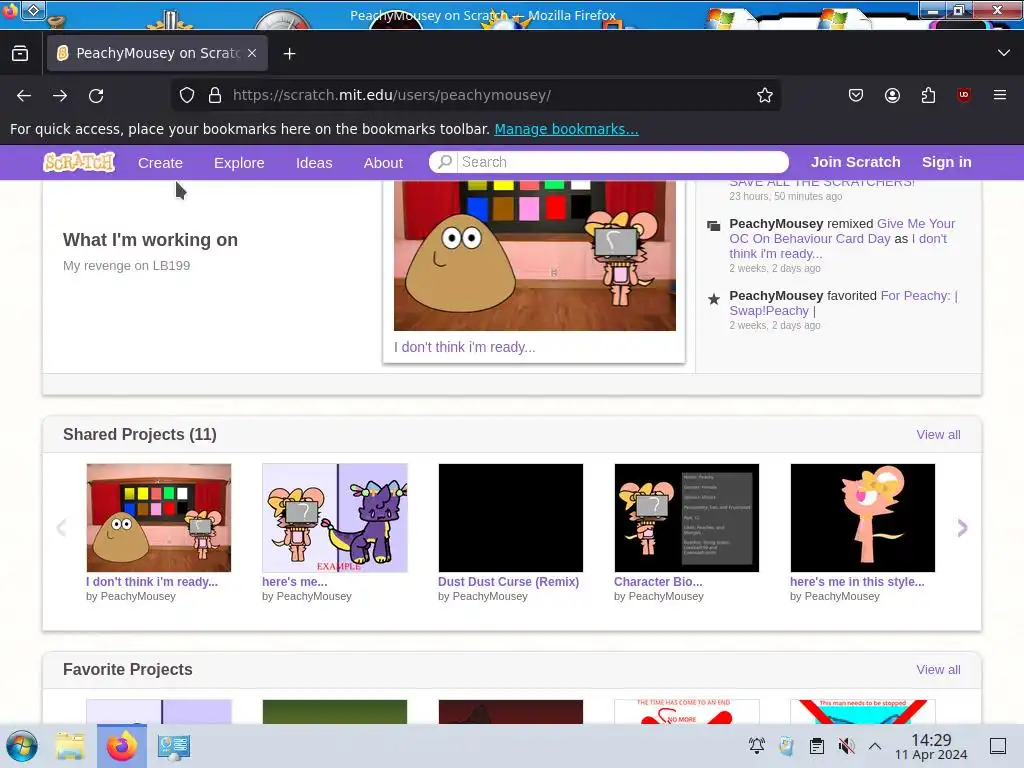Open the Explore menu item
1024x768 pixels.
click(239, 163)
